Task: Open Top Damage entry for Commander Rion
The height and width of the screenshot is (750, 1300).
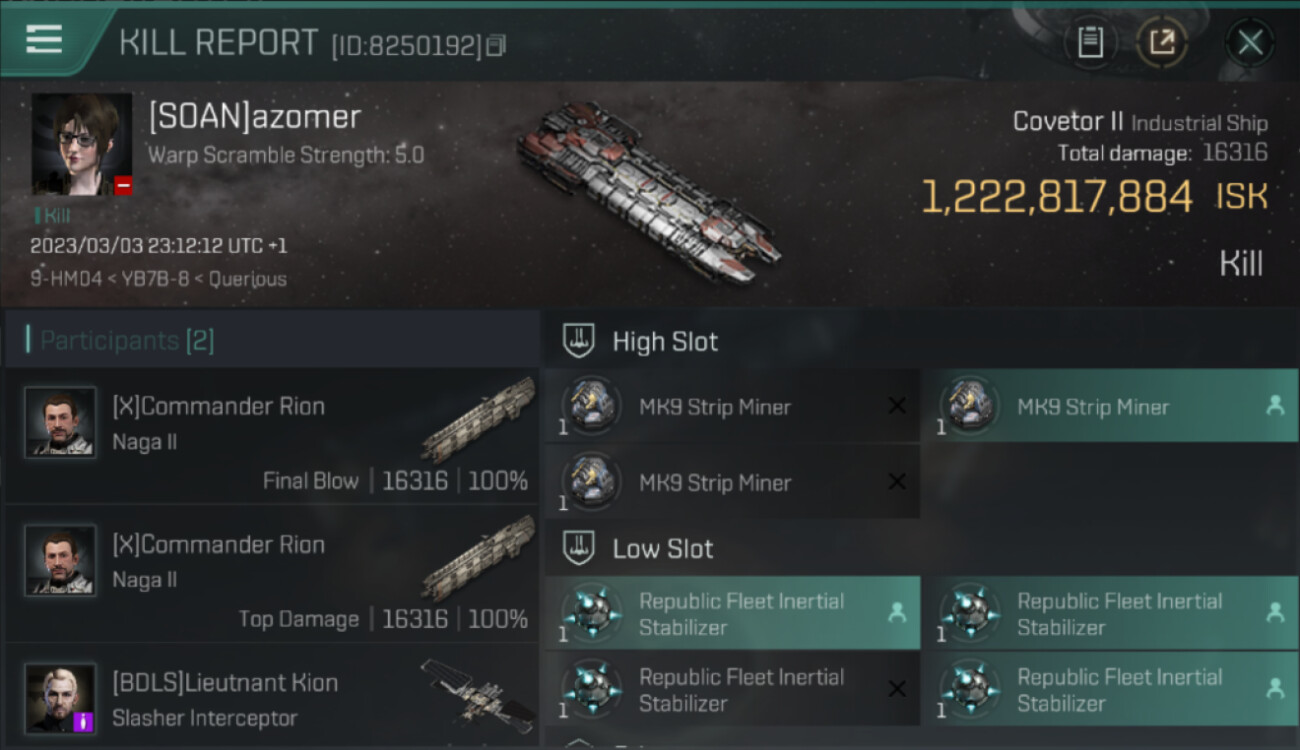Action: click(271, 574)
